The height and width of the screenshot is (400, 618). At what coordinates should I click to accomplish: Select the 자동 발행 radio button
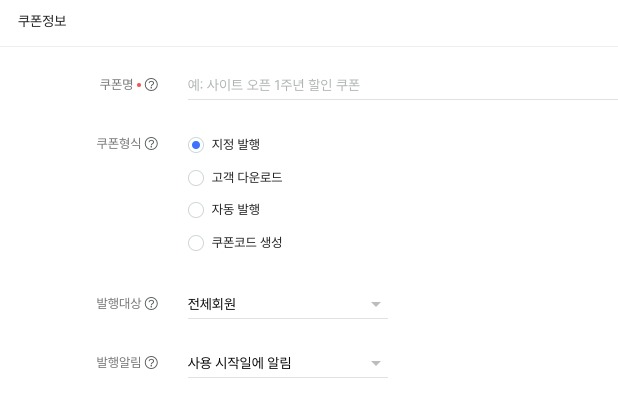(x=196, y=210)
